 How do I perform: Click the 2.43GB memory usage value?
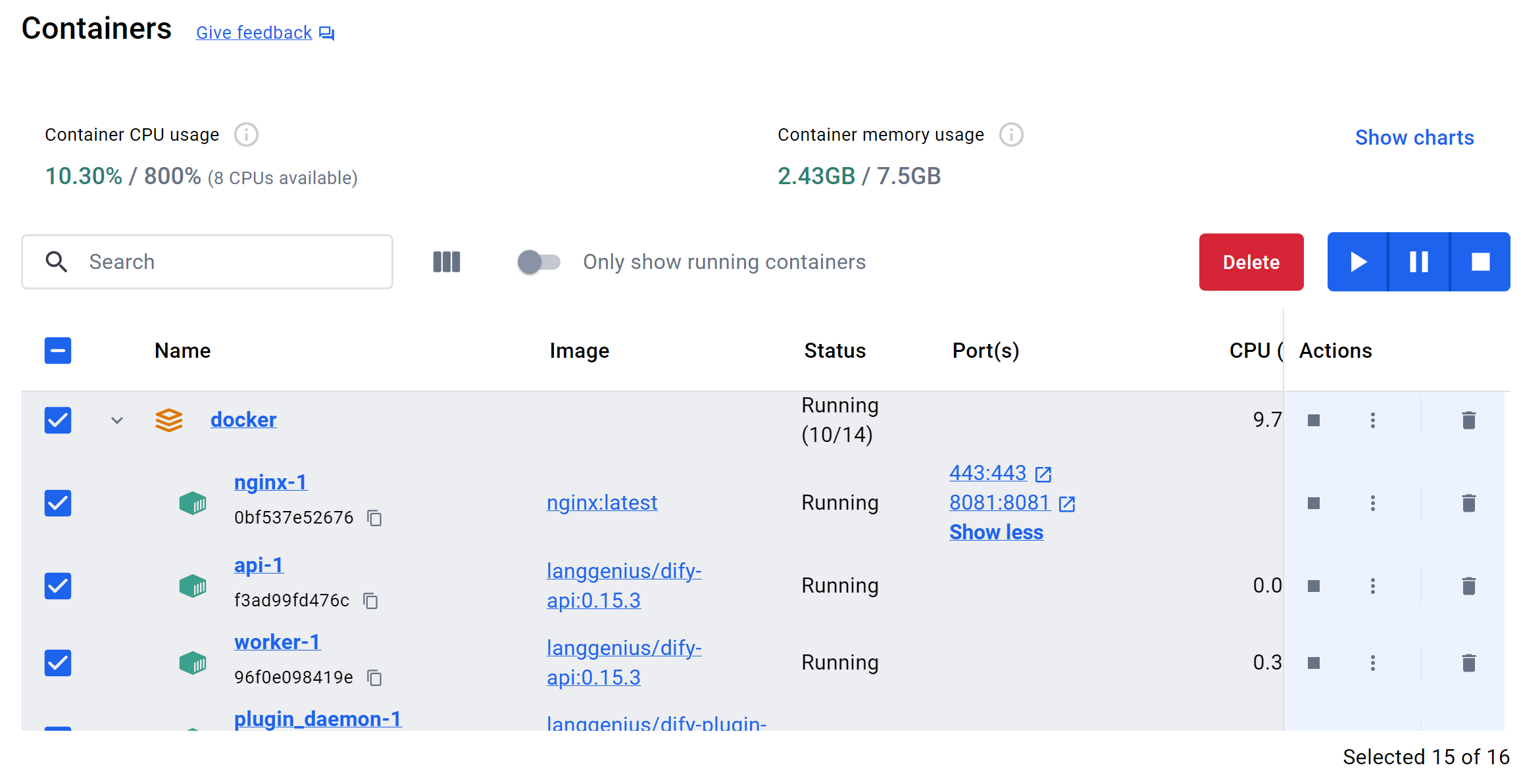click(816, 176)
